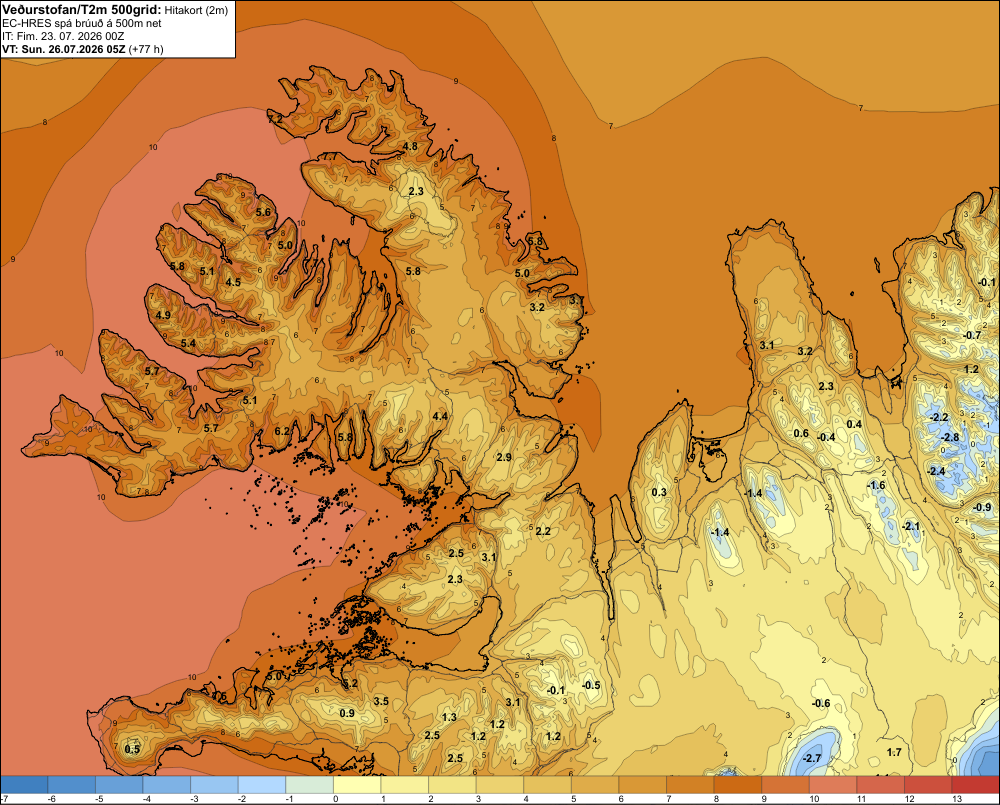
Task: Click the color bar scale label '-6'
Action: [52, 799]
